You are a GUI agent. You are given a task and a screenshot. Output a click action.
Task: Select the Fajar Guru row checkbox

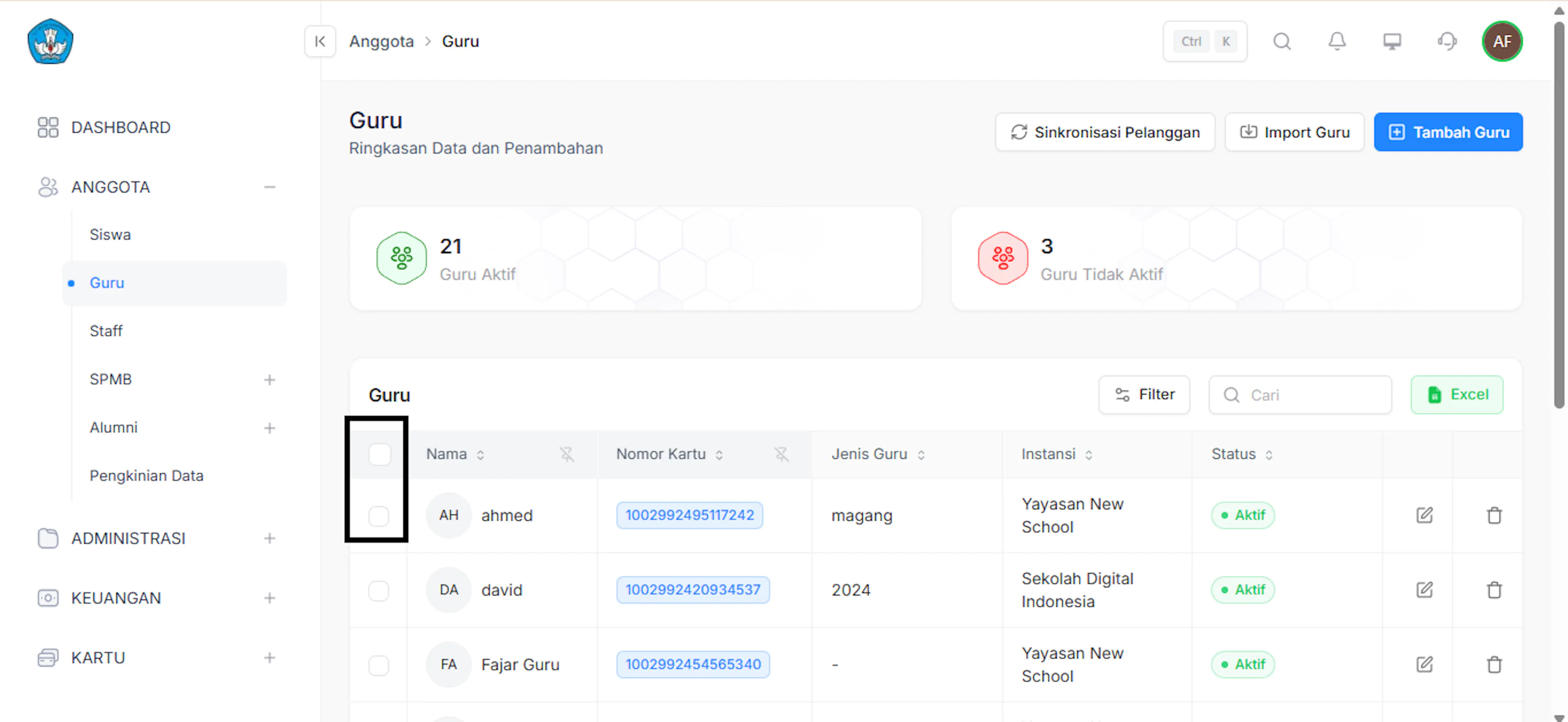pos(379,665)
